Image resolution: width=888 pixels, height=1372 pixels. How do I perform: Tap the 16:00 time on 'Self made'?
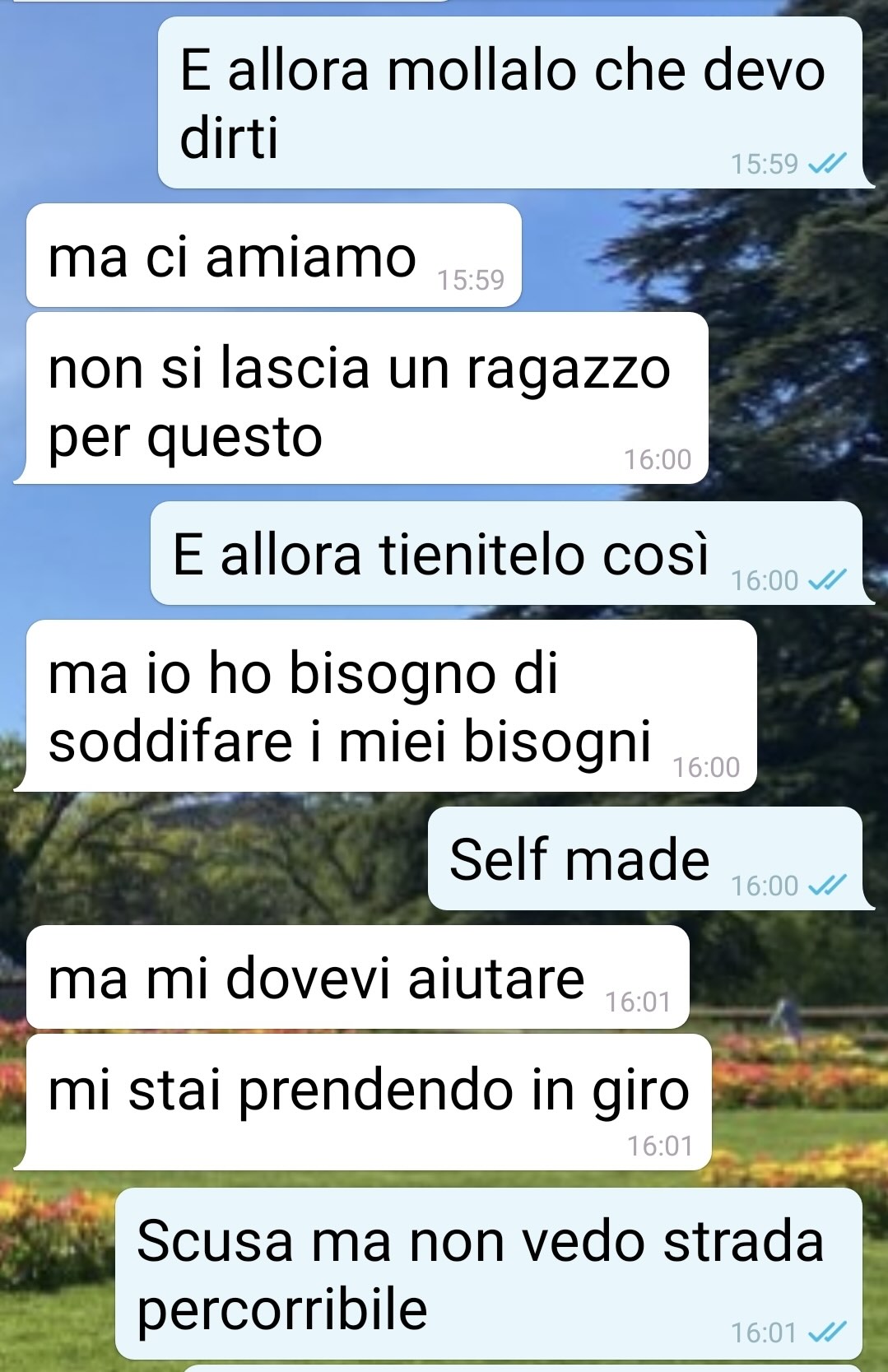point(765,886)
